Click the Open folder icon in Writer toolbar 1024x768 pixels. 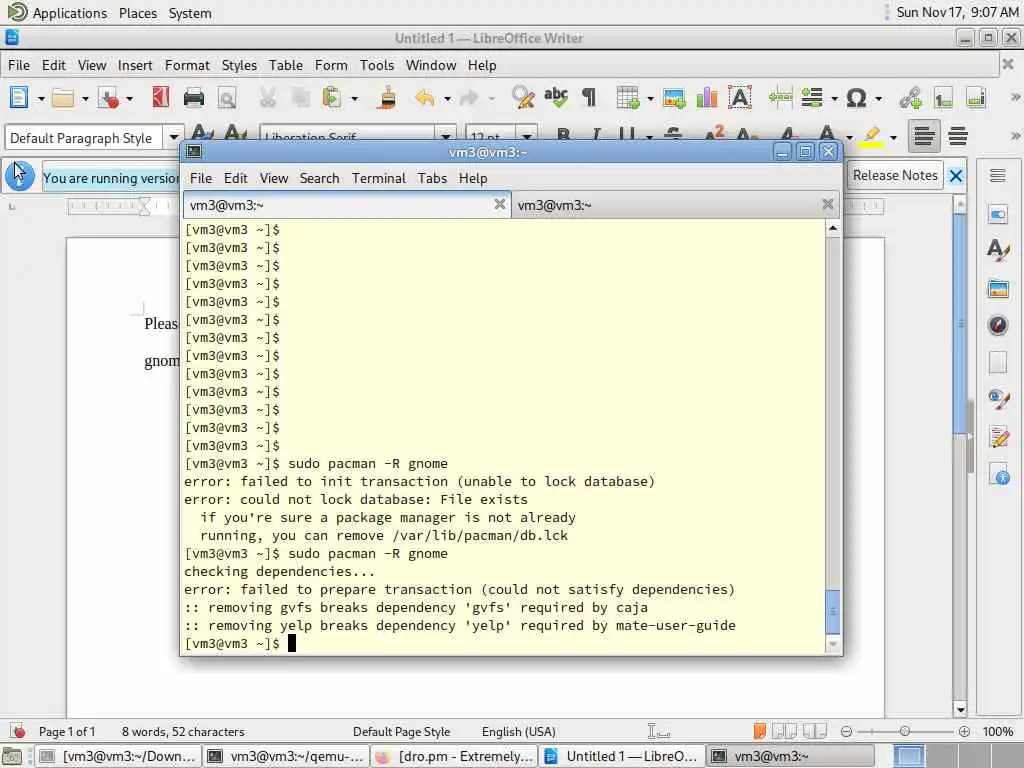tap(63, 98)
